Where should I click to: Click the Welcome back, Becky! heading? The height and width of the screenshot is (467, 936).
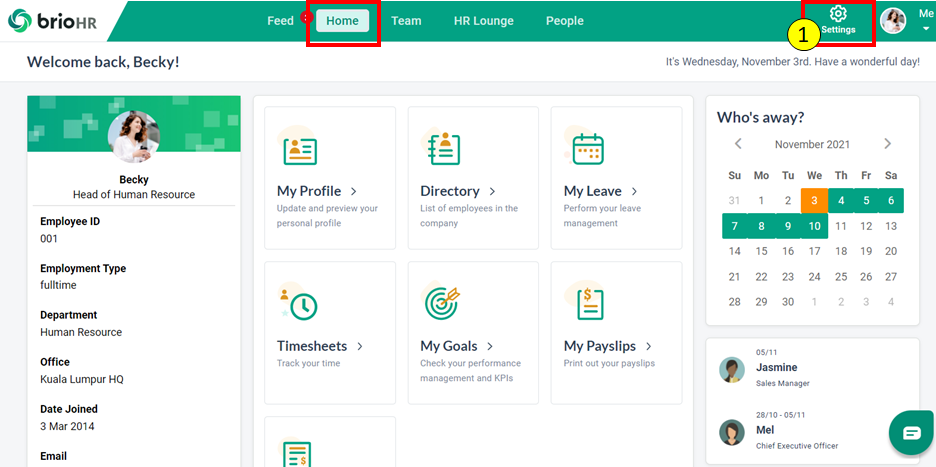(103, 62)
